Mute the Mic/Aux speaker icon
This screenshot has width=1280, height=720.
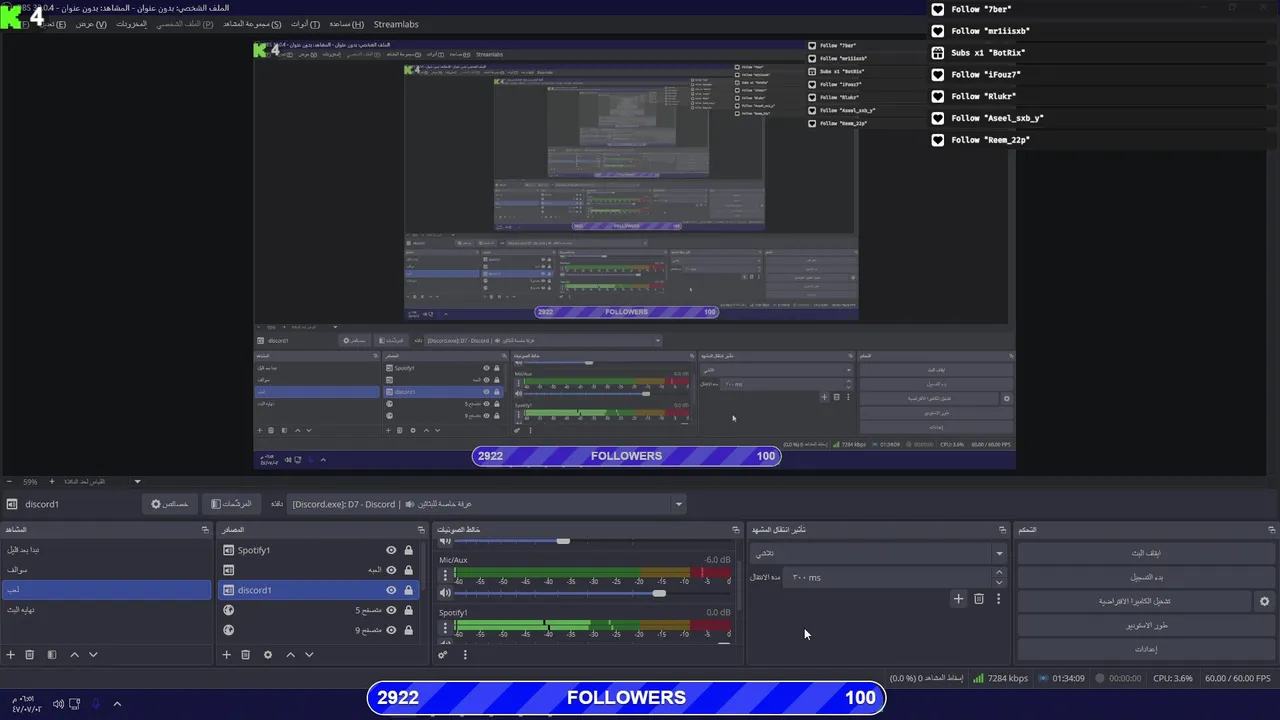(446, 593)
